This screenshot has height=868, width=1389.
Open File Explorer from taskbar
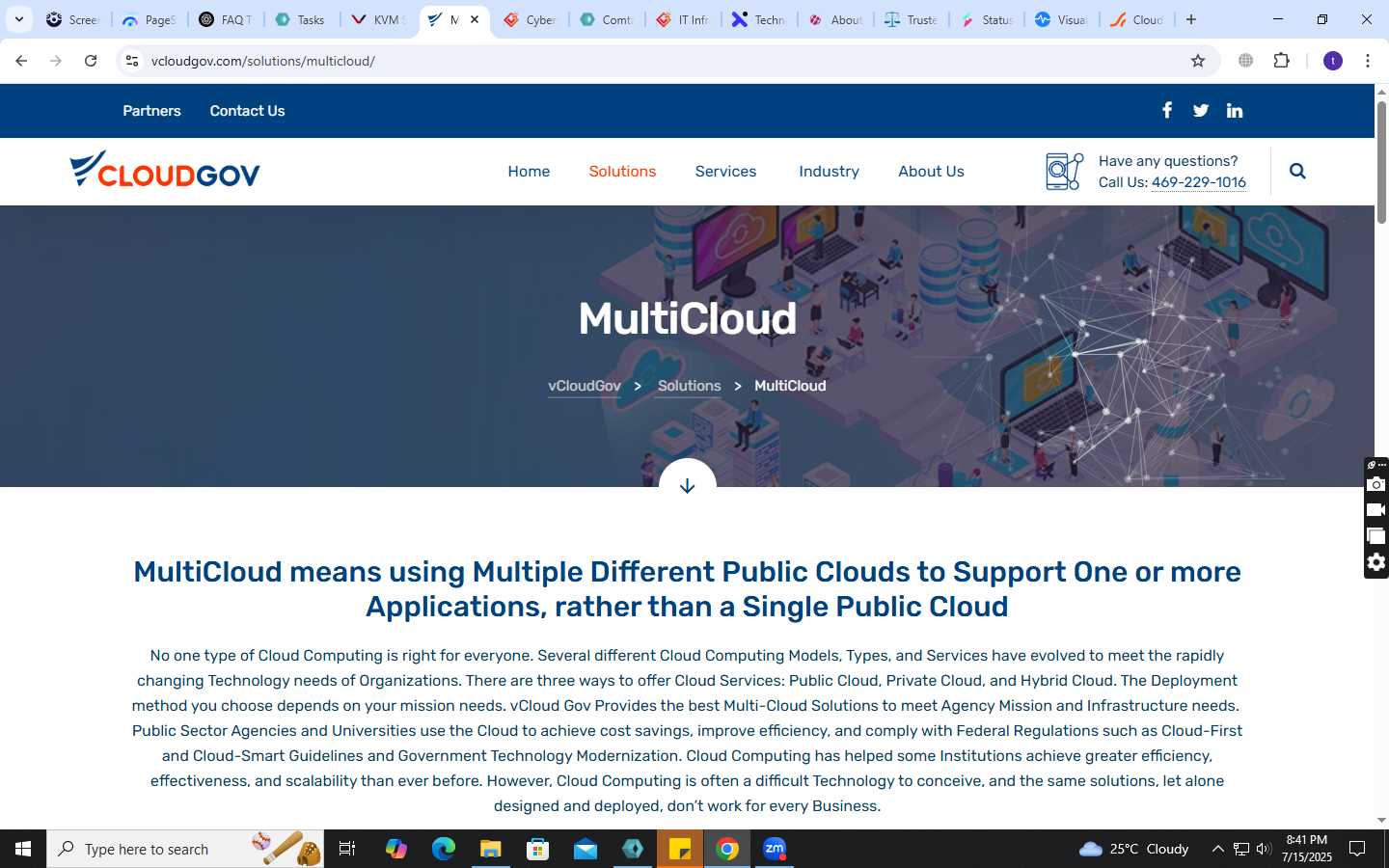click(490, 849)
